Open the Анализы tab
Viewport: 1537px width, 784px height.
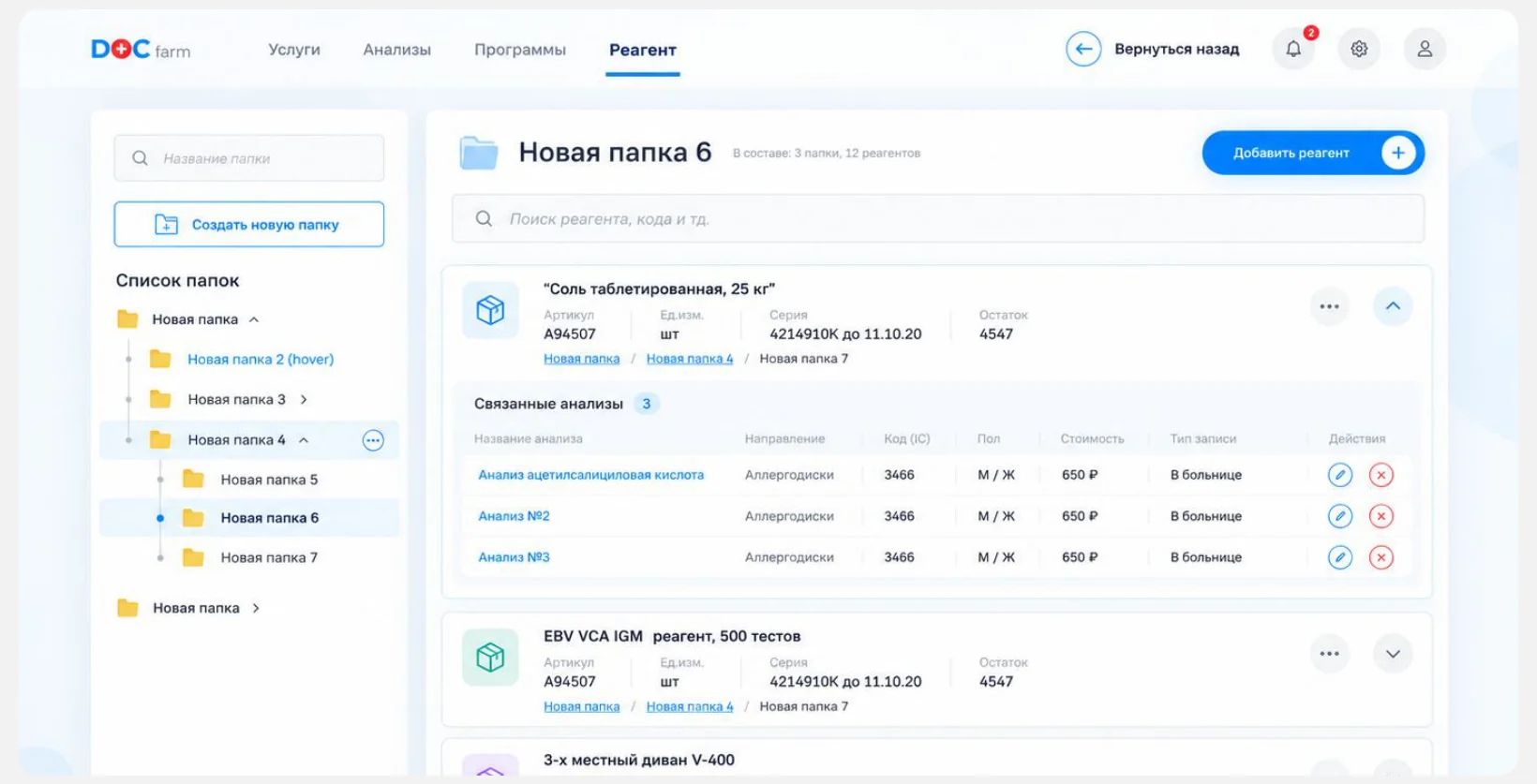(x=397, y=50)
